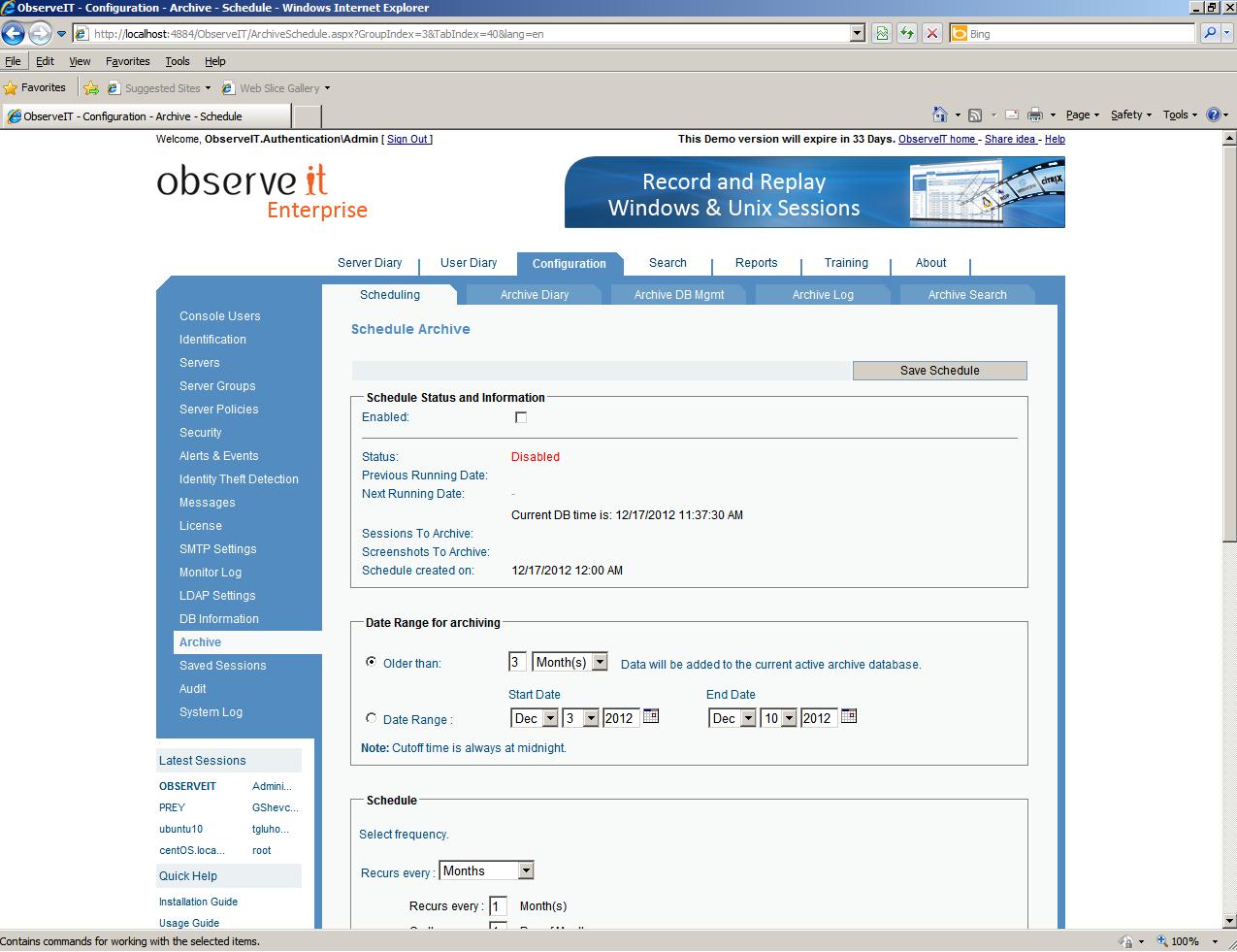Open the End Date month dropdown
This screenshot has height=952, width=1237.
point(732,718)
